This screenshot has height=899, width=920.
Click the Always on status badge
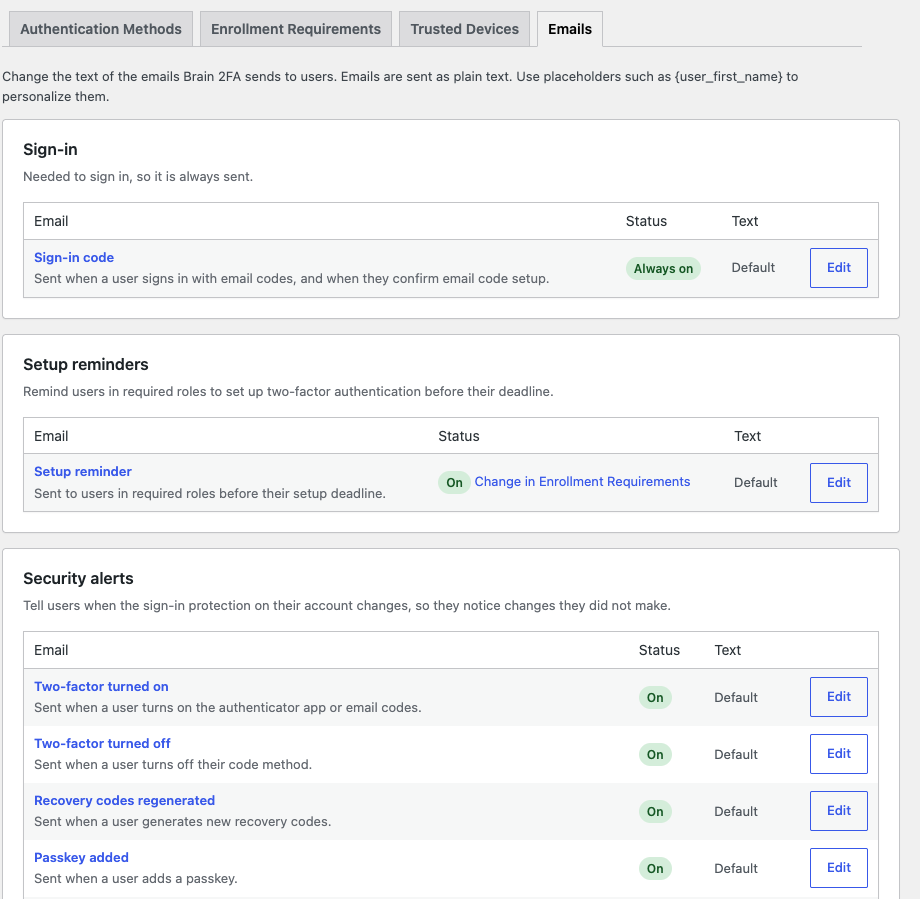point(663,269)
